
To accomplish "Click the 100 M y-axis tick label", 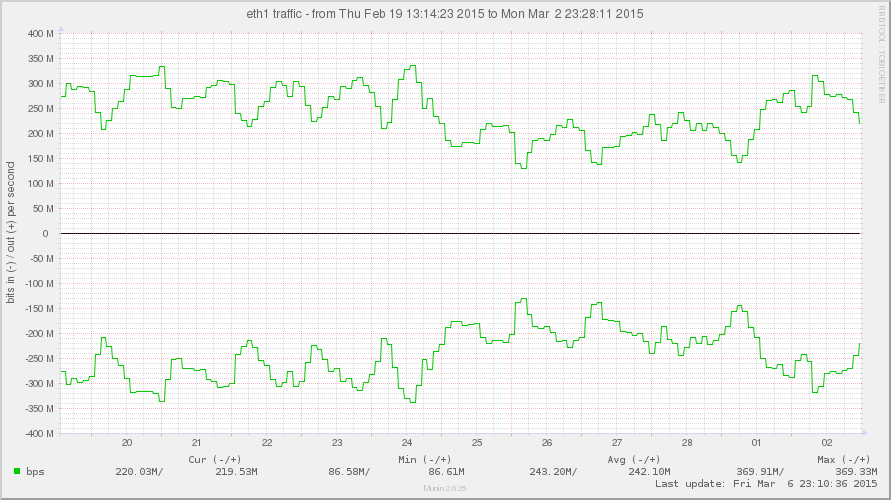I will coord(41,184).
